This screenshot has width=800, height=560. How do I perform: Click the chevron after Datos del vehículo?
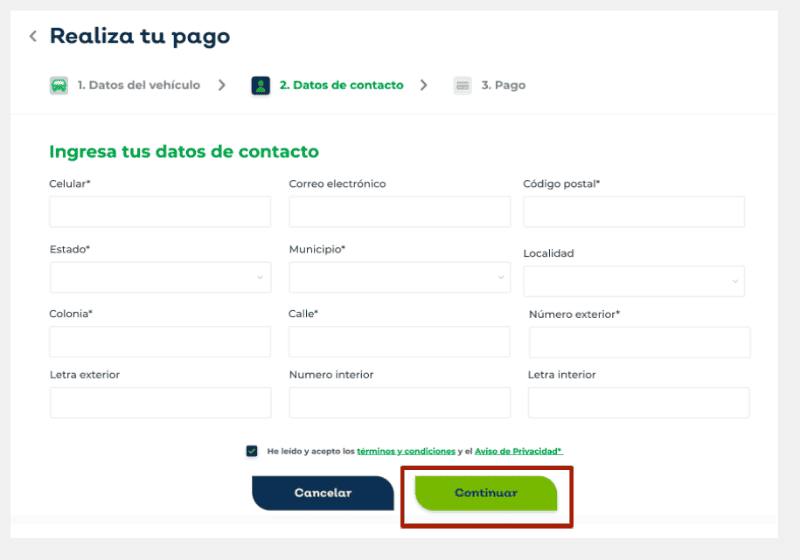(222, 85)
